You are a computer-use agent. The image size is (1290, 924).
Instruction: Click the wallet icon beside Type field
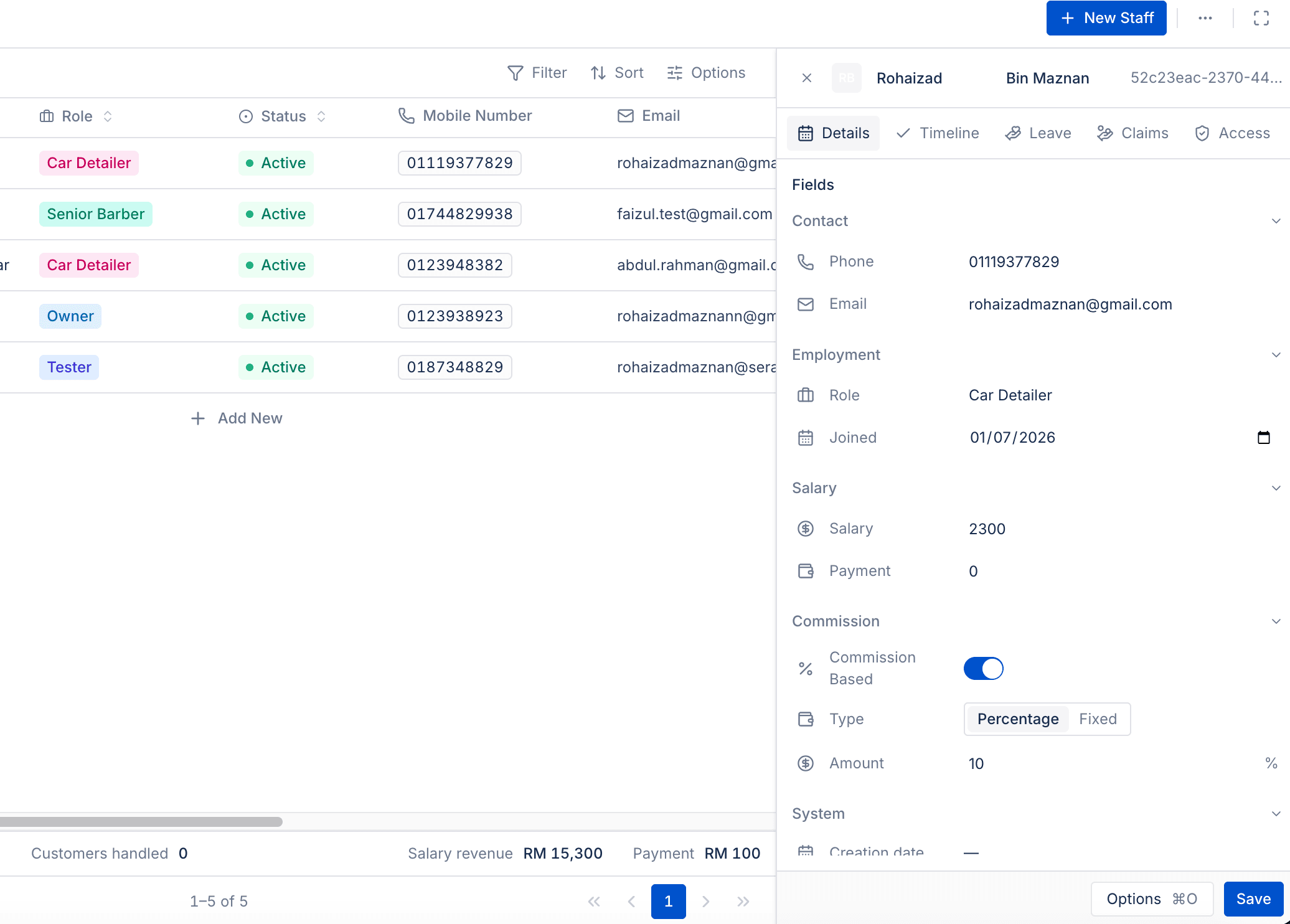806,719
